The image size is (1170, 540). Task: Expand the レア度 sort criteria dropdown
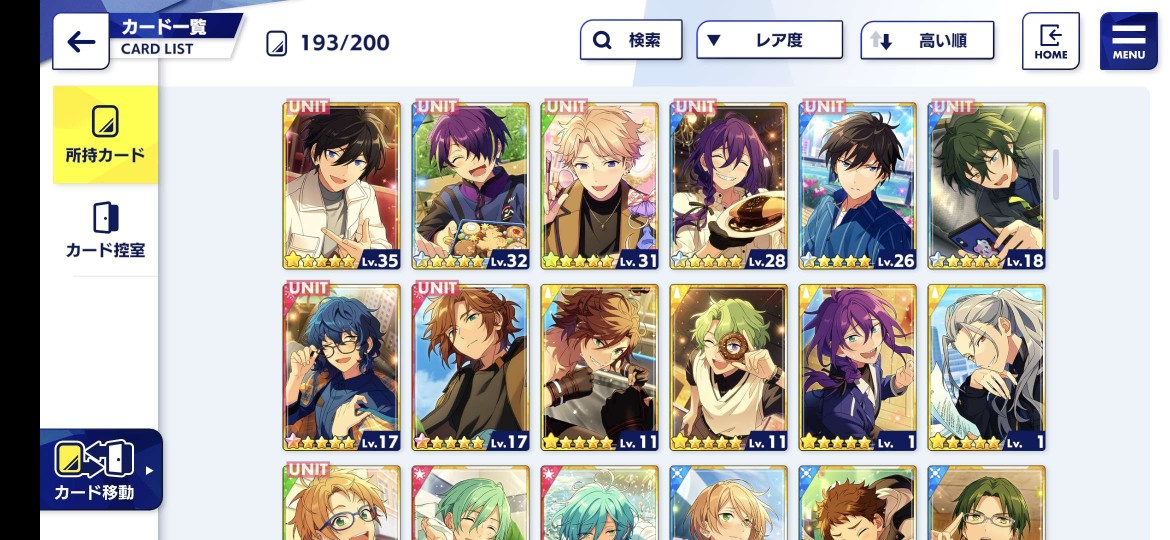coord(769,40)
